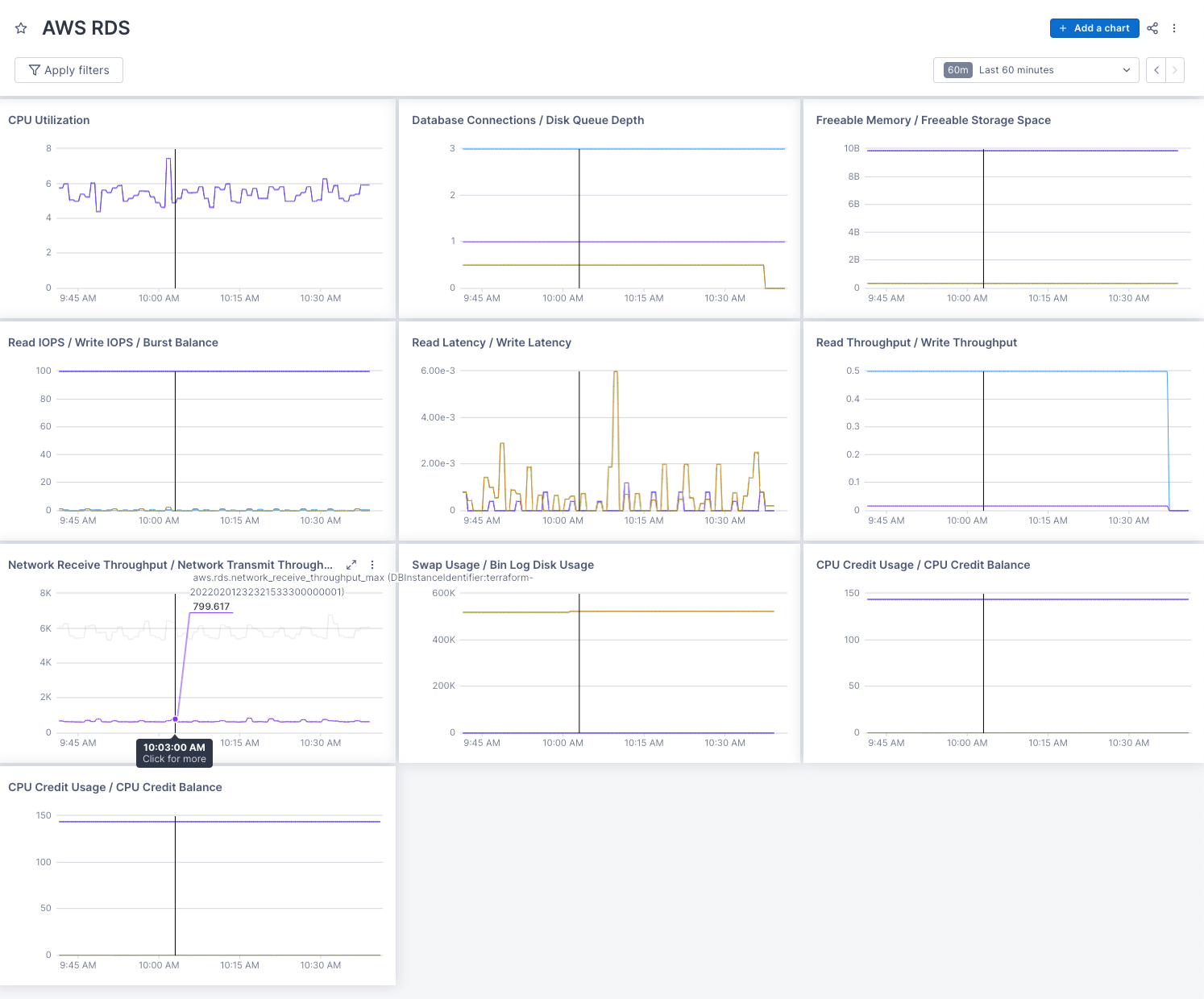Open the Network chart's three-dot actions menu
Screen dimensions: 1204x999
point(372,565)
